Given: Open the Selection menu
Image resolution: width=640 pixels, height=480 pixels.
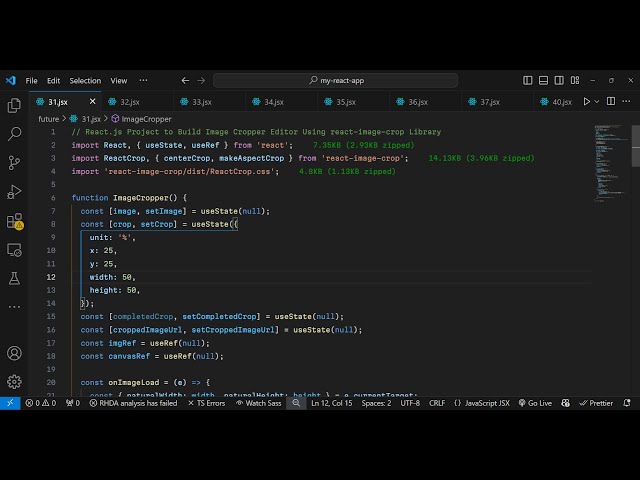Looking at the screenshot, I should [85, 80].
